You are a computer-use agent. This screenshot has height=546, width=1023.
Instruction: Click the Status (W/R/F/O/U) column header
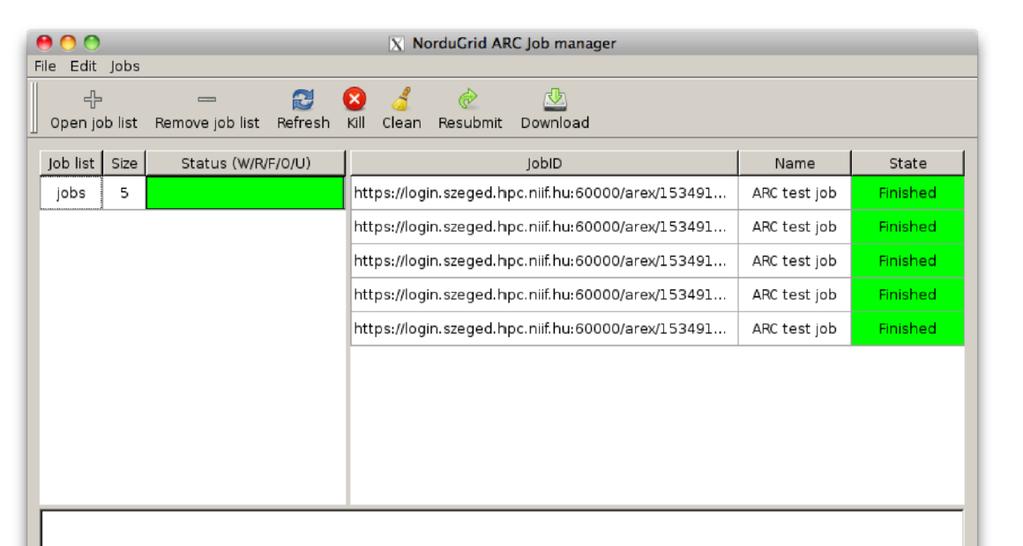(x=245, y=163)
